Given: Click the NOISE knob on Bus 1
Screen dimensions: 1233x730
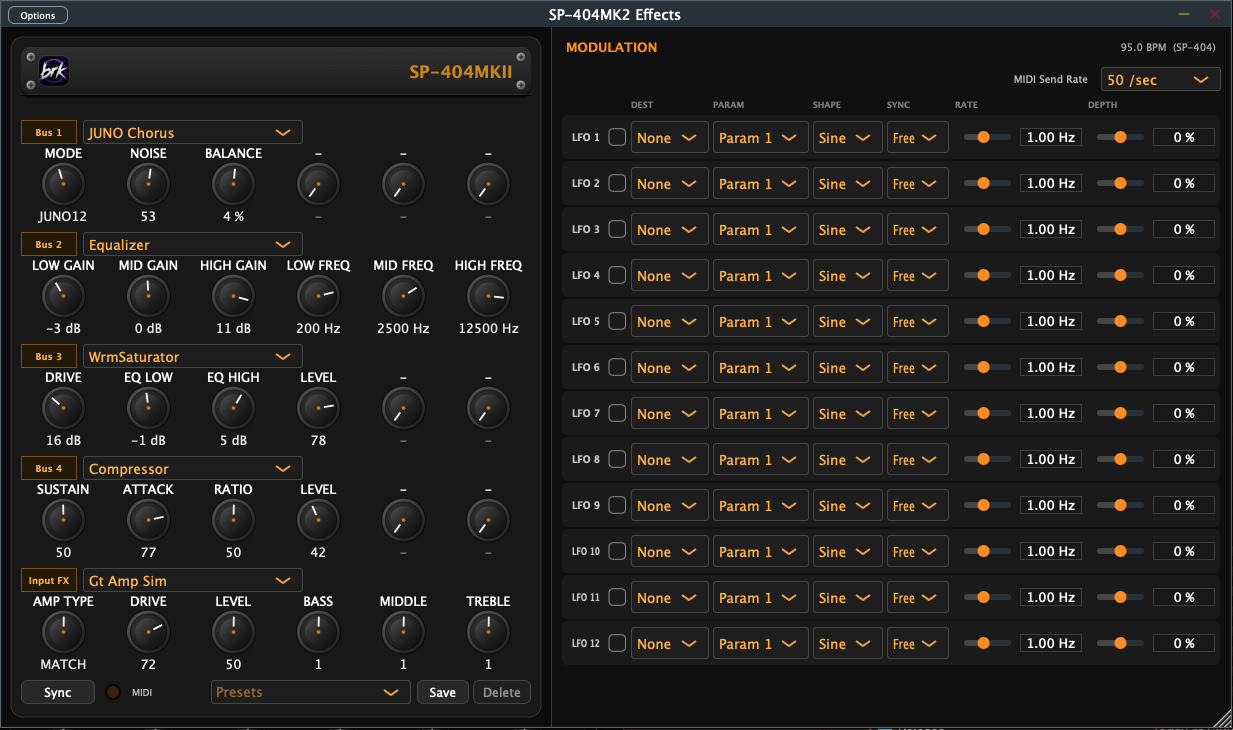Looking at the screenshot, I should click(x=148, y=184).
